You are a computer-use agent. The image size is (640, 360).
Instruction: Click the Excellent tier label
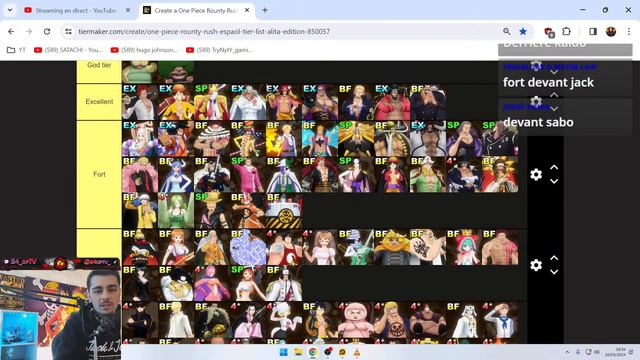pyautogui.click(x=99, y=102)
